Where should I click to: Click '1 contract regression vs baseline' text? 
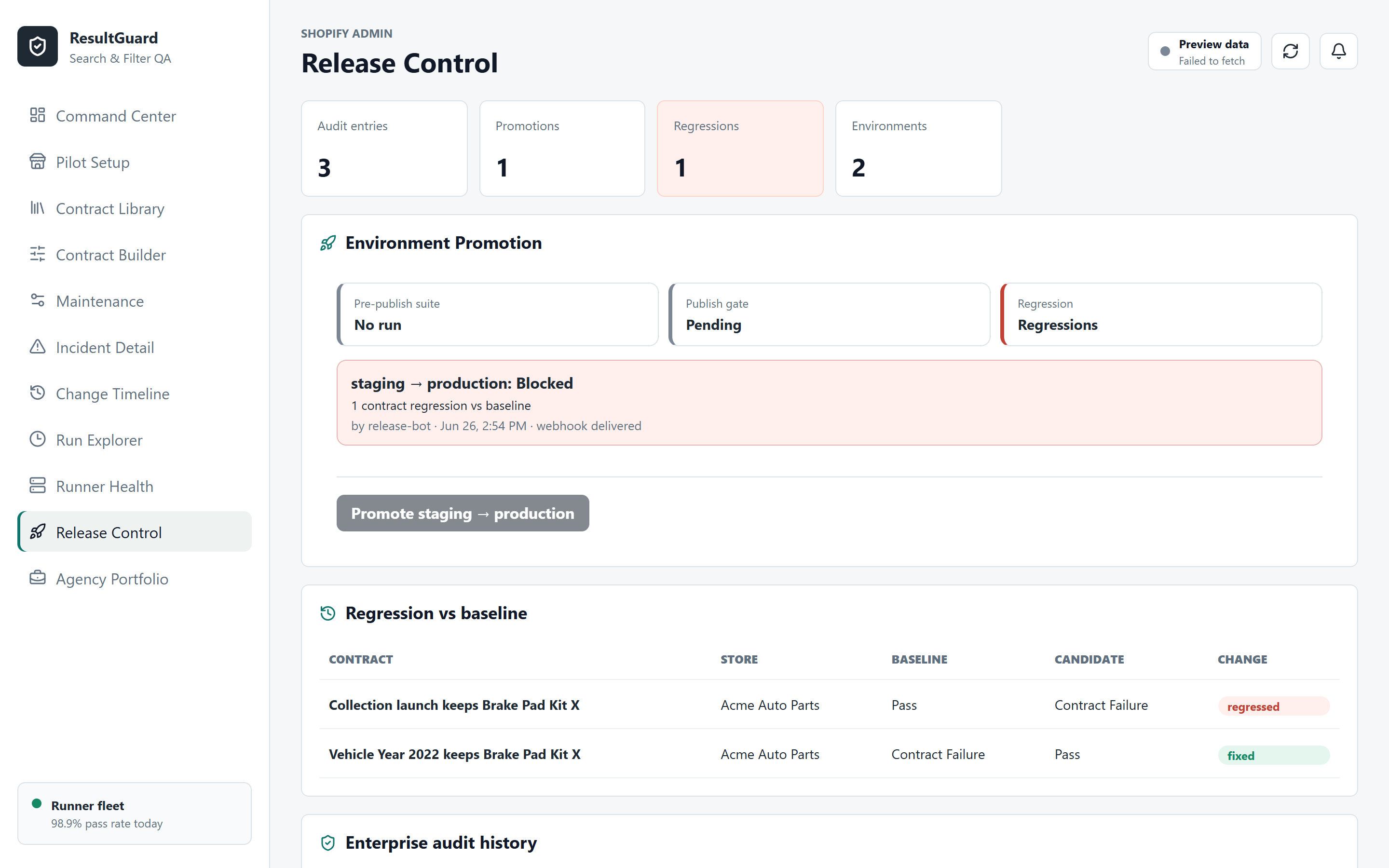tap(441, 406)
